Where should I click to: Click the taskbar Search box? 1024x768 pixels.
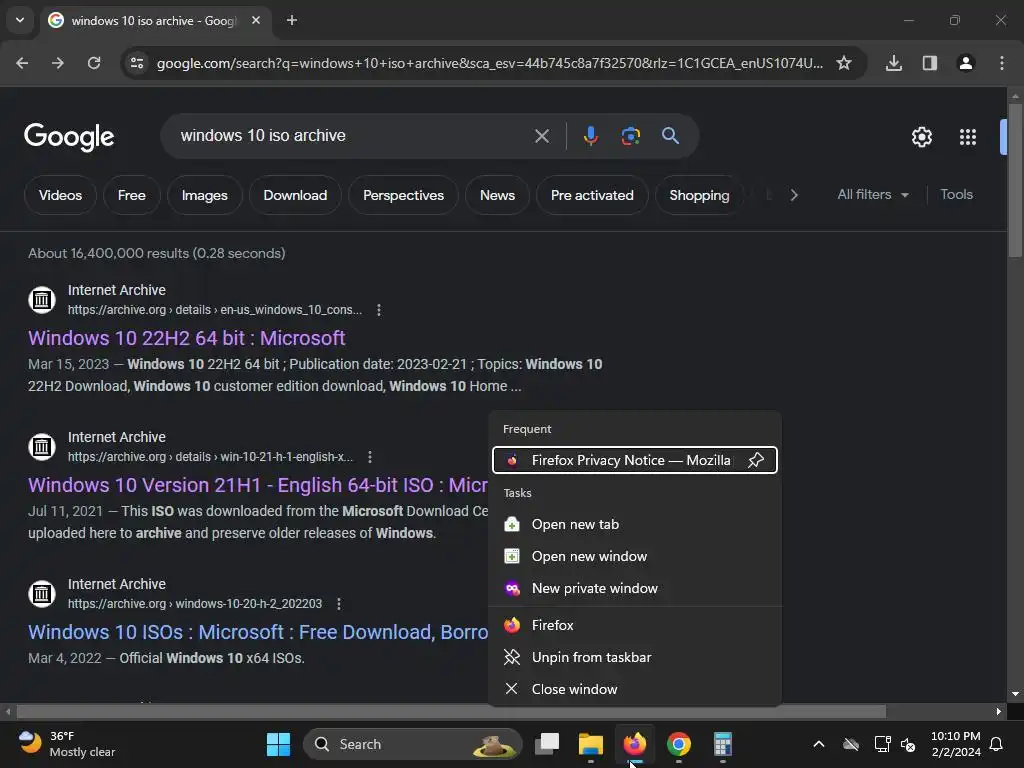coord(413,744)
